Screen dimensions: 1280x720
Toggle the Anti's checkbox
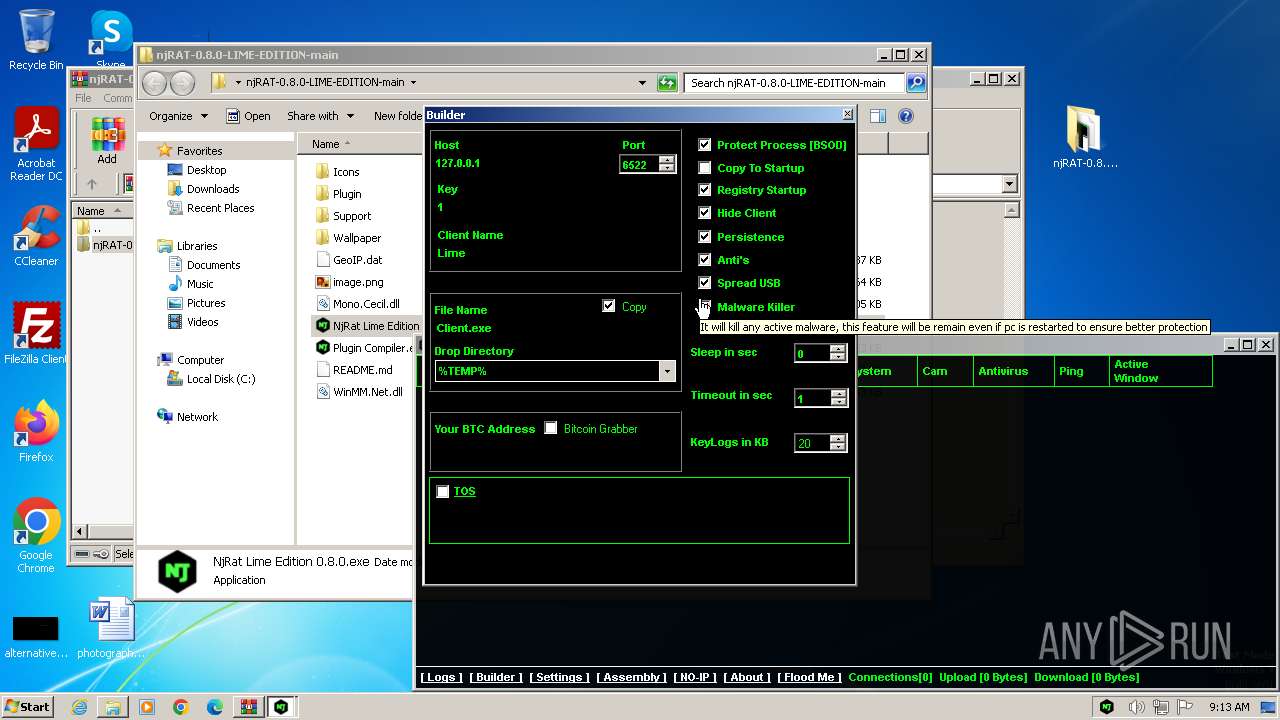tap(705, 260)
